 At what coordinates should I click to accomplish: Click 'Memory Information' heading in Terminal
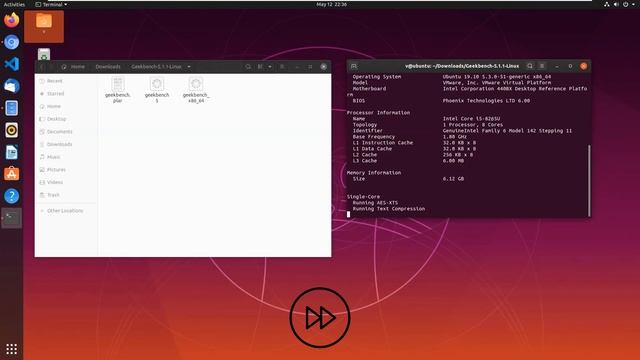tap(374, 173)
